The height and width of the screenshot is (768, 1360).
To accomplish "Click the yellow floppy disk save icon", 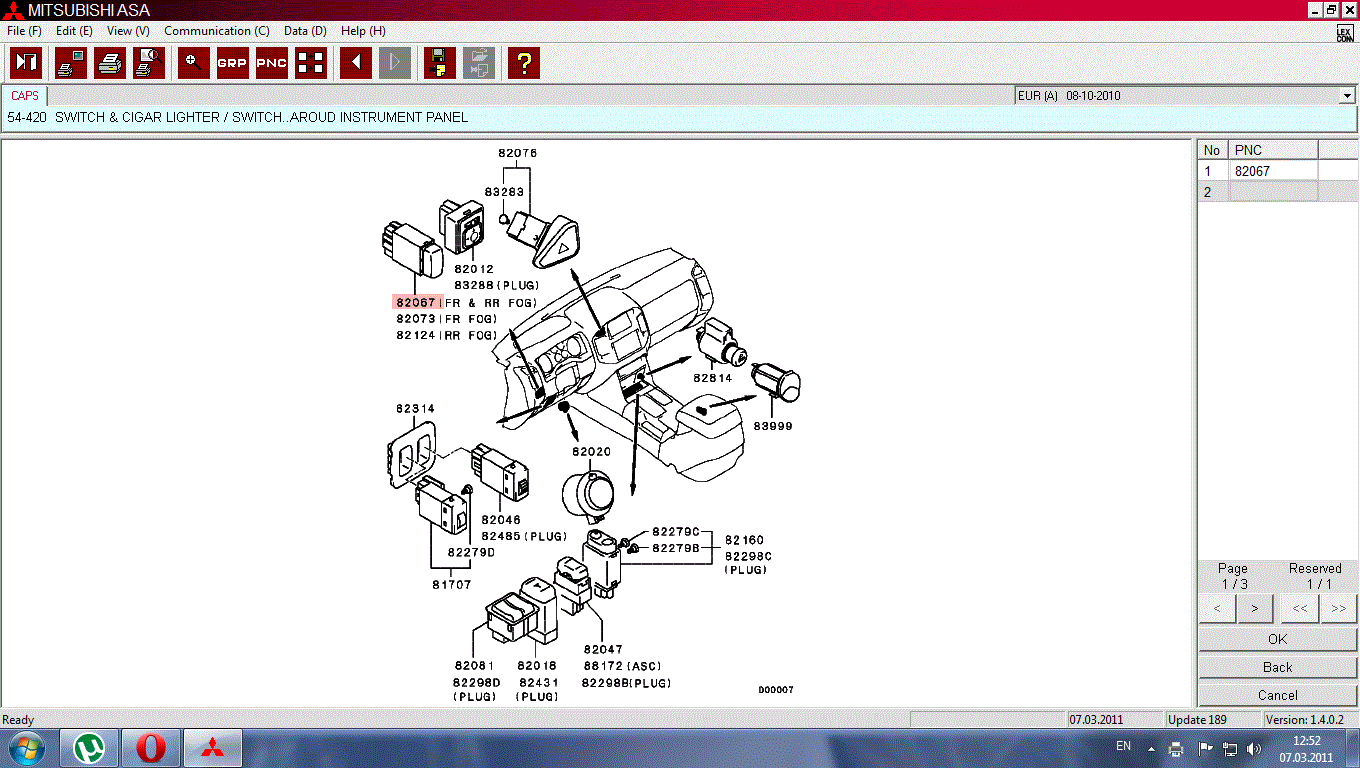I will click(x=439, y=63).
